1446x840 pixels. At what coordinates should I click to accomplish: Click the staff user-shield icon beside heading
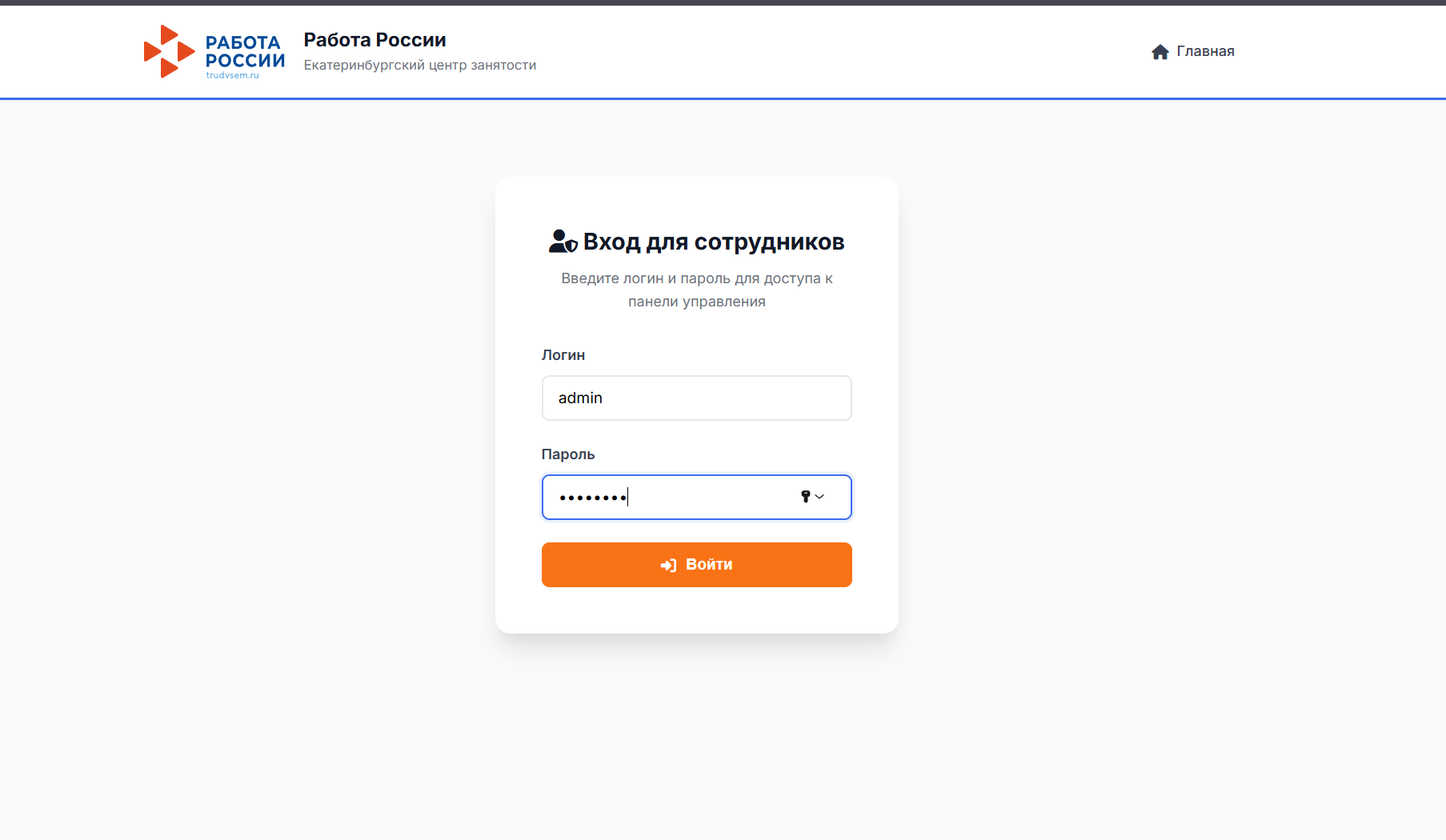tap(563, 242)
